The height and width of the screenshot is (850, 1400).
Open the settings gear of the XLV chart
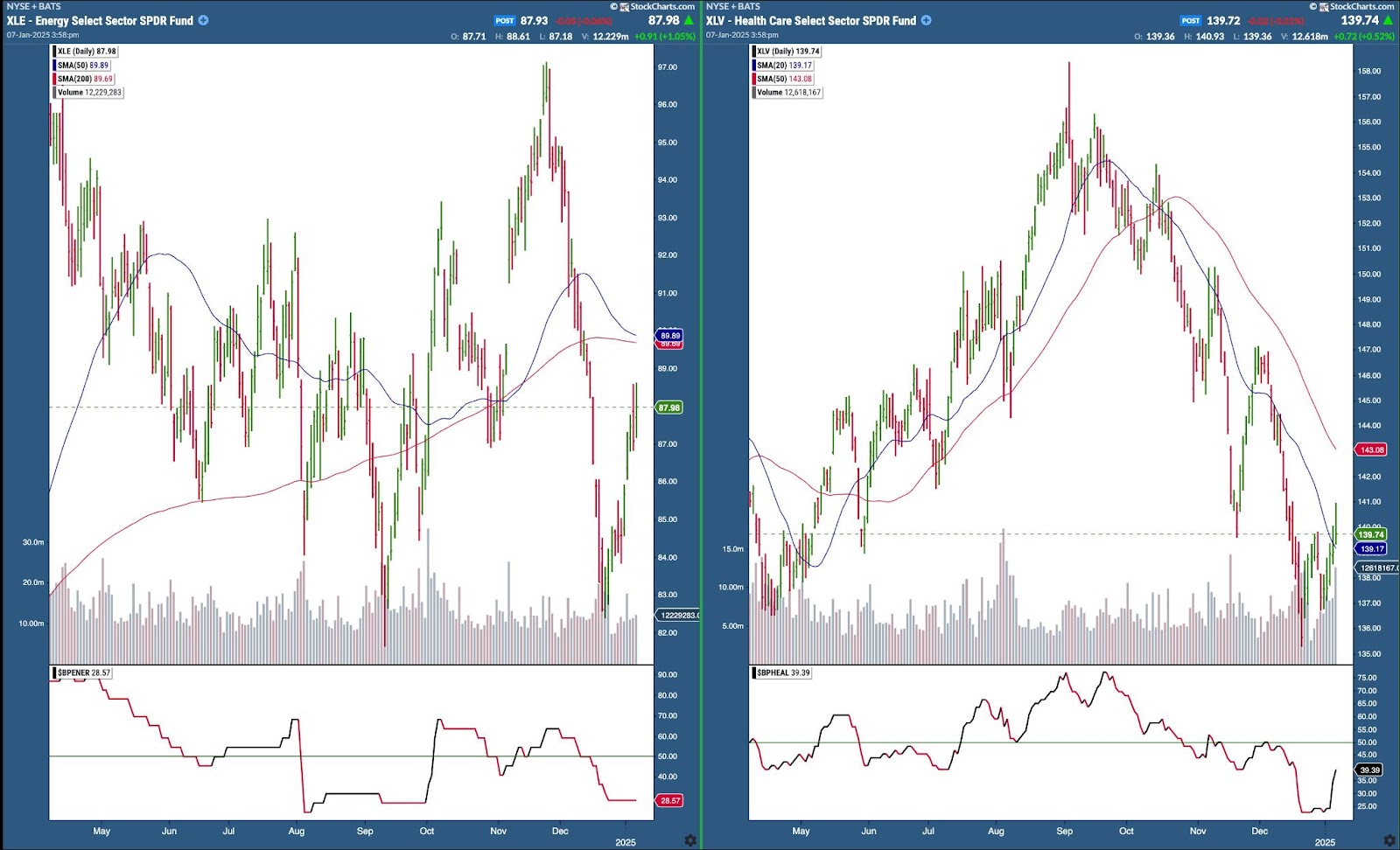tap(1389, 840)
